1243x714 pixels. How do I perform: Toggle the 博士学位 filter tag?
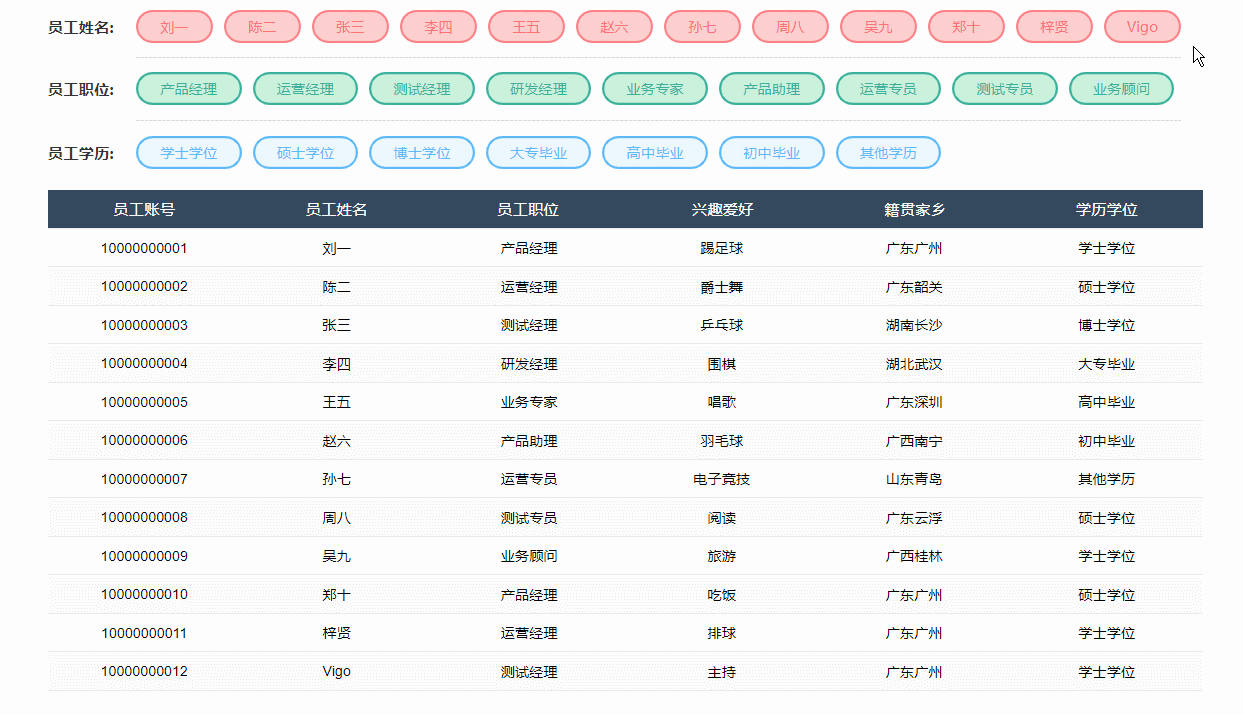pyautogui.click(x=422, y=152)
